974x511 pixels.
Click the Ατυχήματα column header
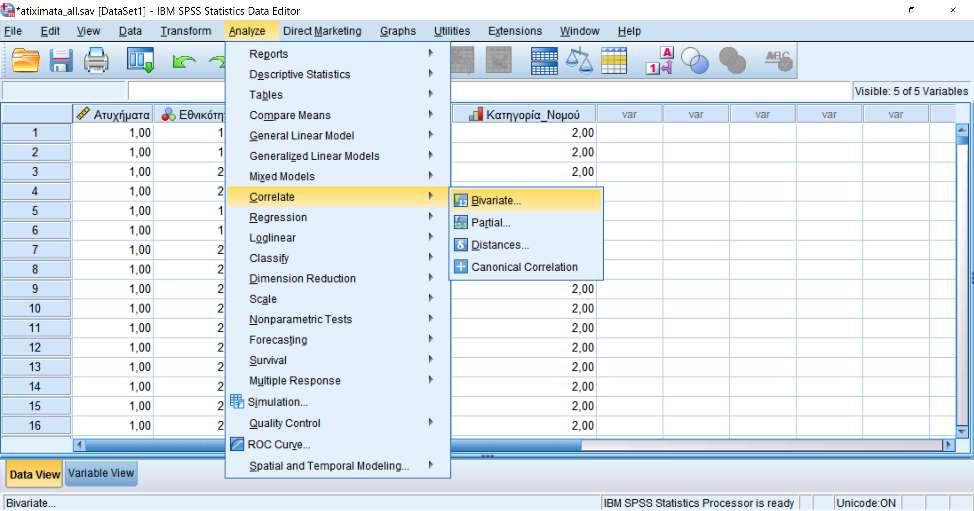(113, 114)
